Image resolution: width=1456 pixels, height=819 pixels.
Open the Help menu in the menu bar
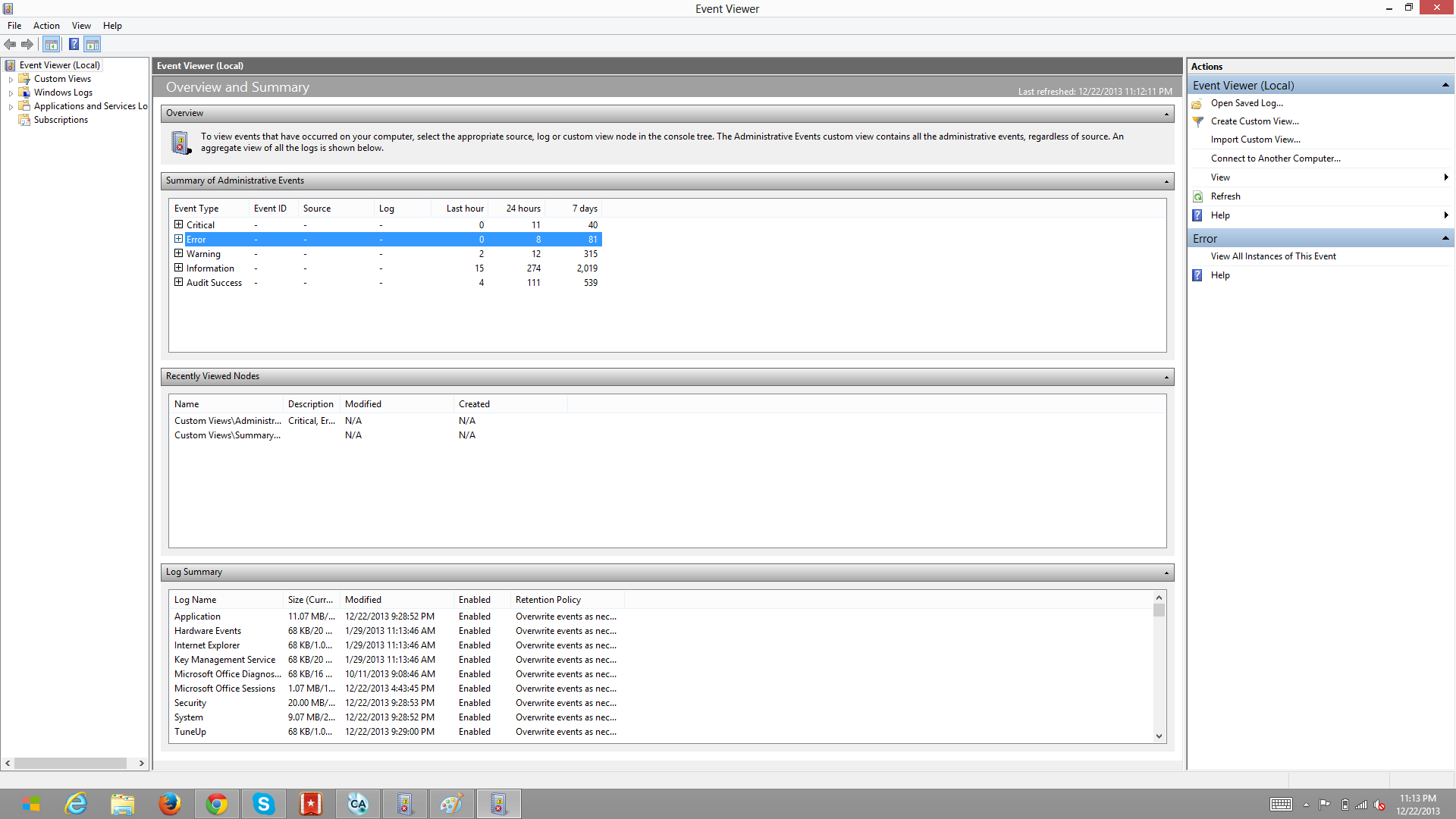tap(112, 26)
